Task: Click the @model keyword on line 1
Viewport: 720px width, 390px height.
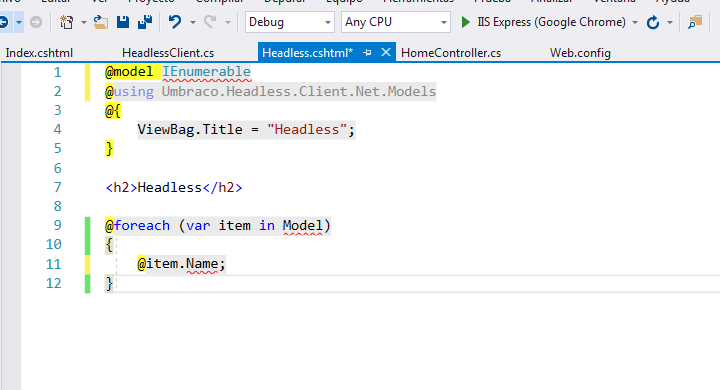Action: (129, 72)
